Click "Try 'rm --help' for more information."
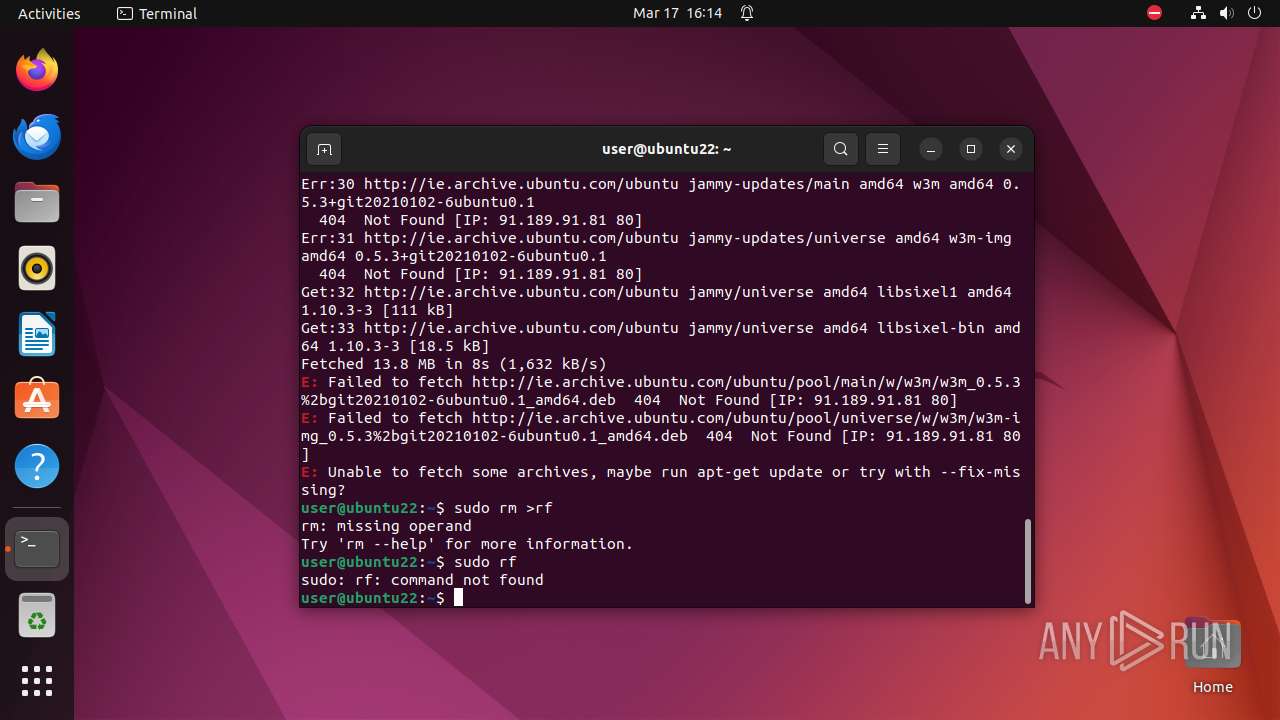The width and height of the screenshot is (1280, 720). pyautogui.click(x=467, y=544)
